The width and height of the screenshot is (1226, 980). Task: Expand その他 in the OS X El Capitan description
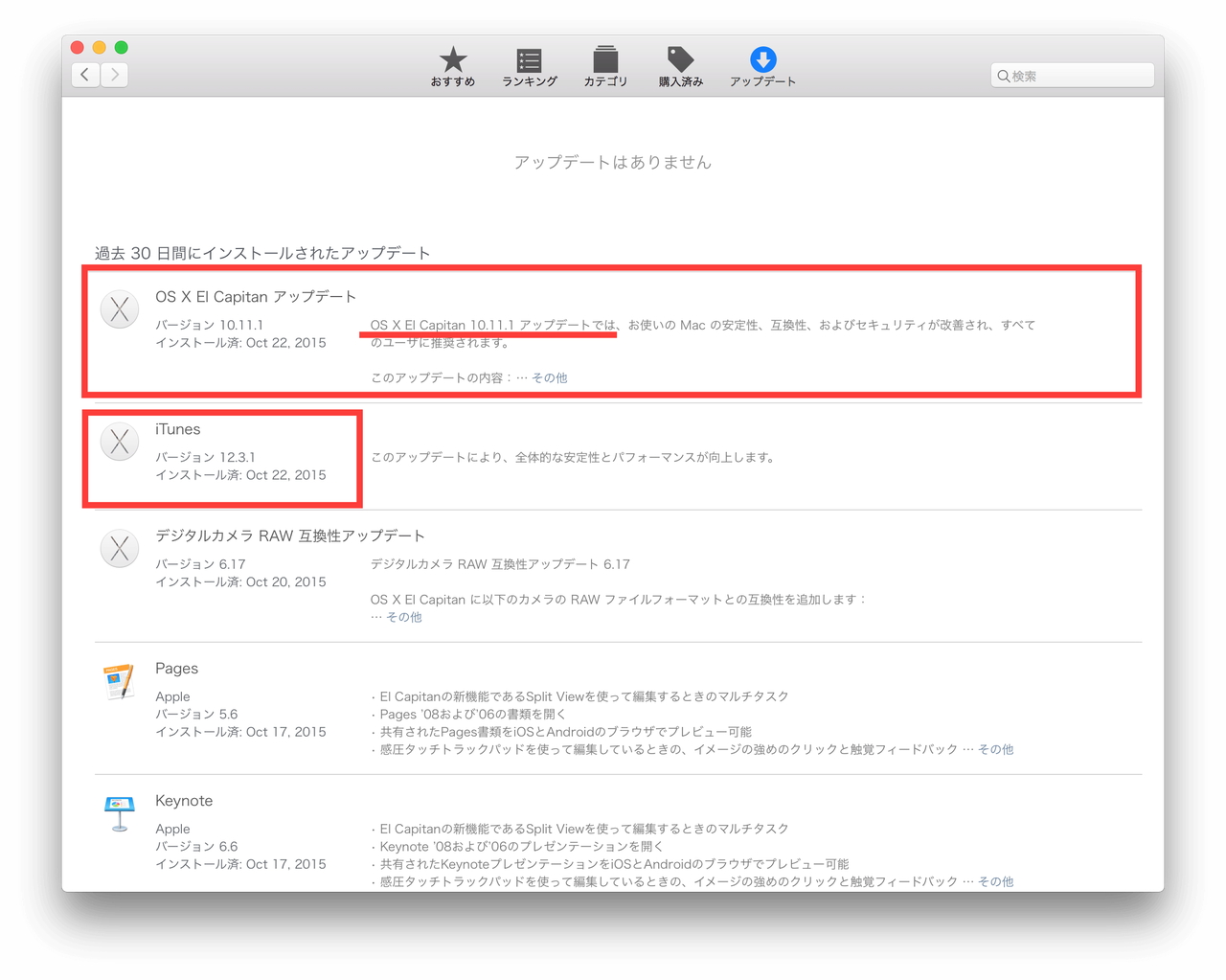(x=549, y=377)
